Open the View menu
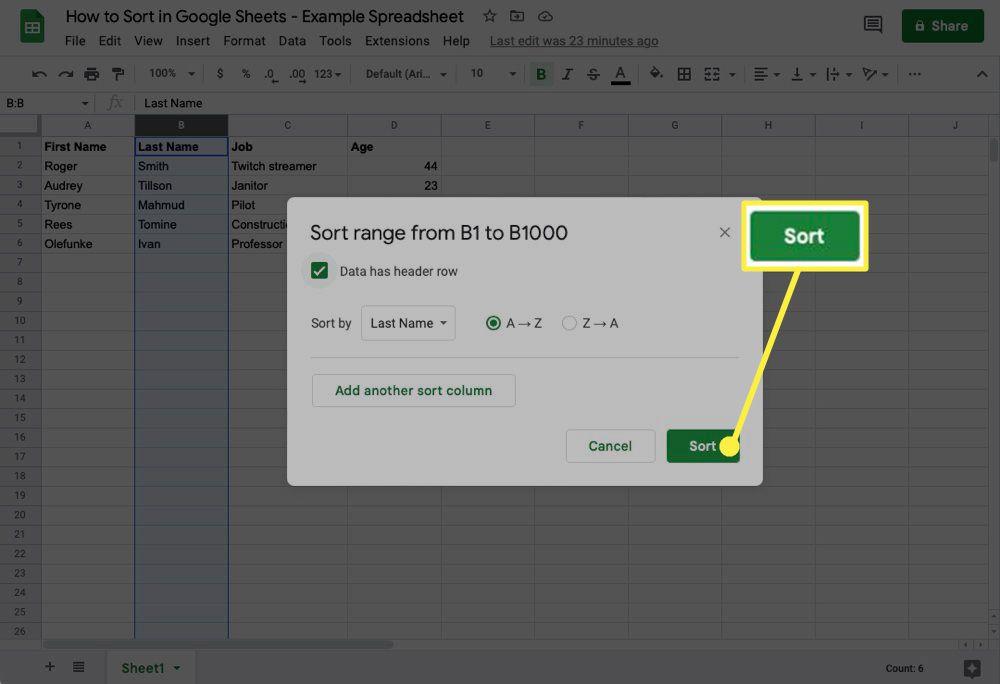Viewport: 1000px width, 684px height. point(148,41)
